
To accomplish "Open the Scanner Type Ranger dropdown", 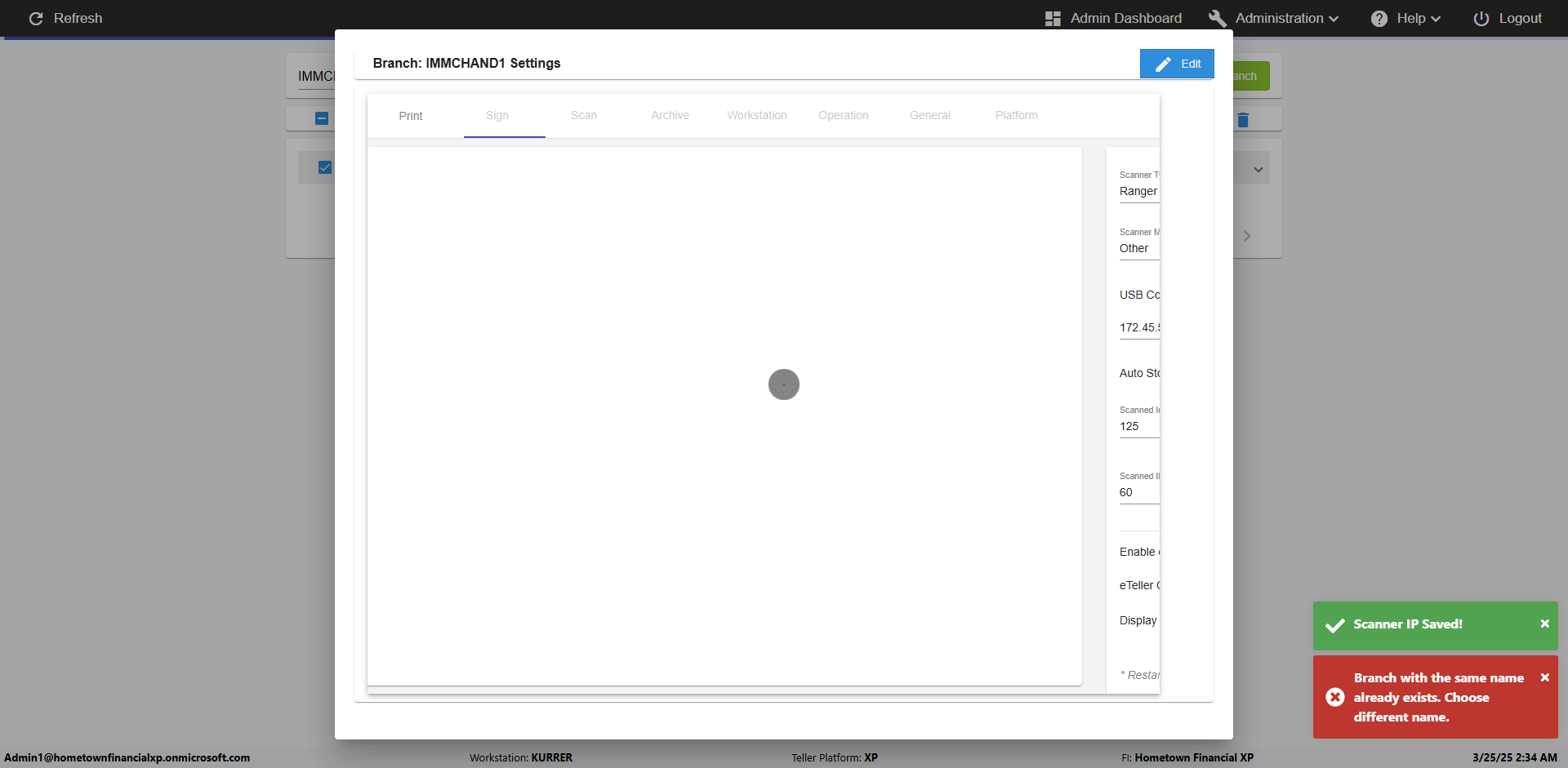I will [x=1139, y=191].
